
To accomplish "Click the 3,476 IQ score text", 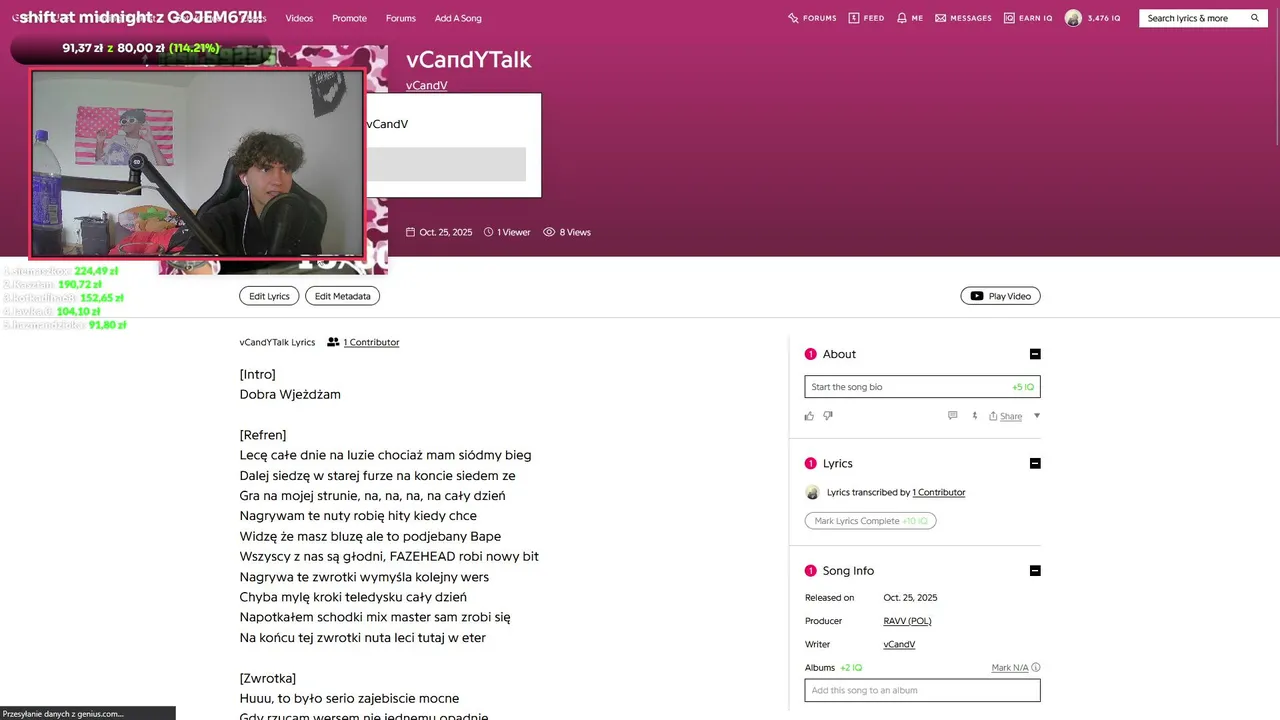I will pos(1104,18).
